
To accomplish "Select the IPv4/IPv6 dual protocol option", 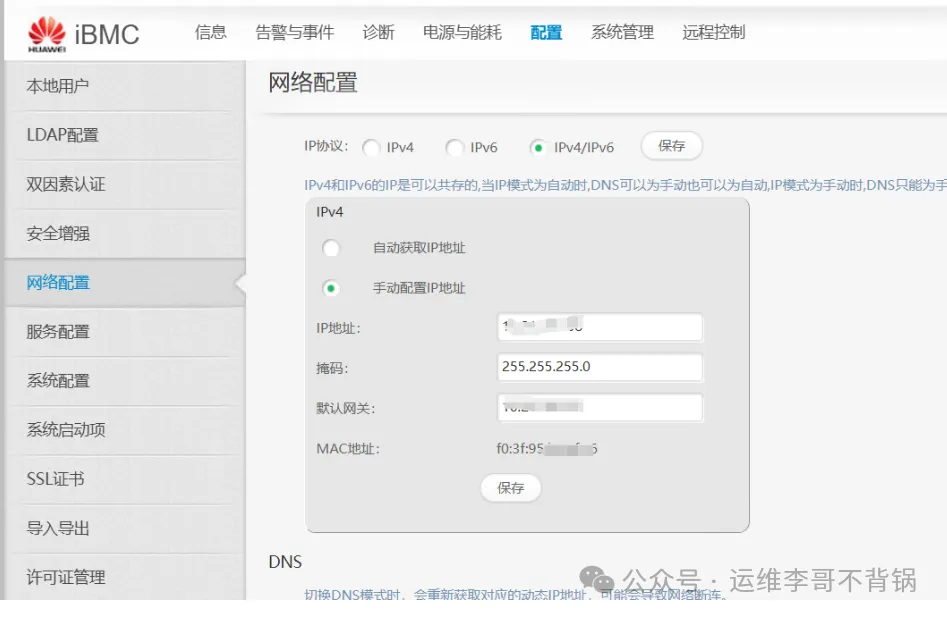I will point(539,148).
